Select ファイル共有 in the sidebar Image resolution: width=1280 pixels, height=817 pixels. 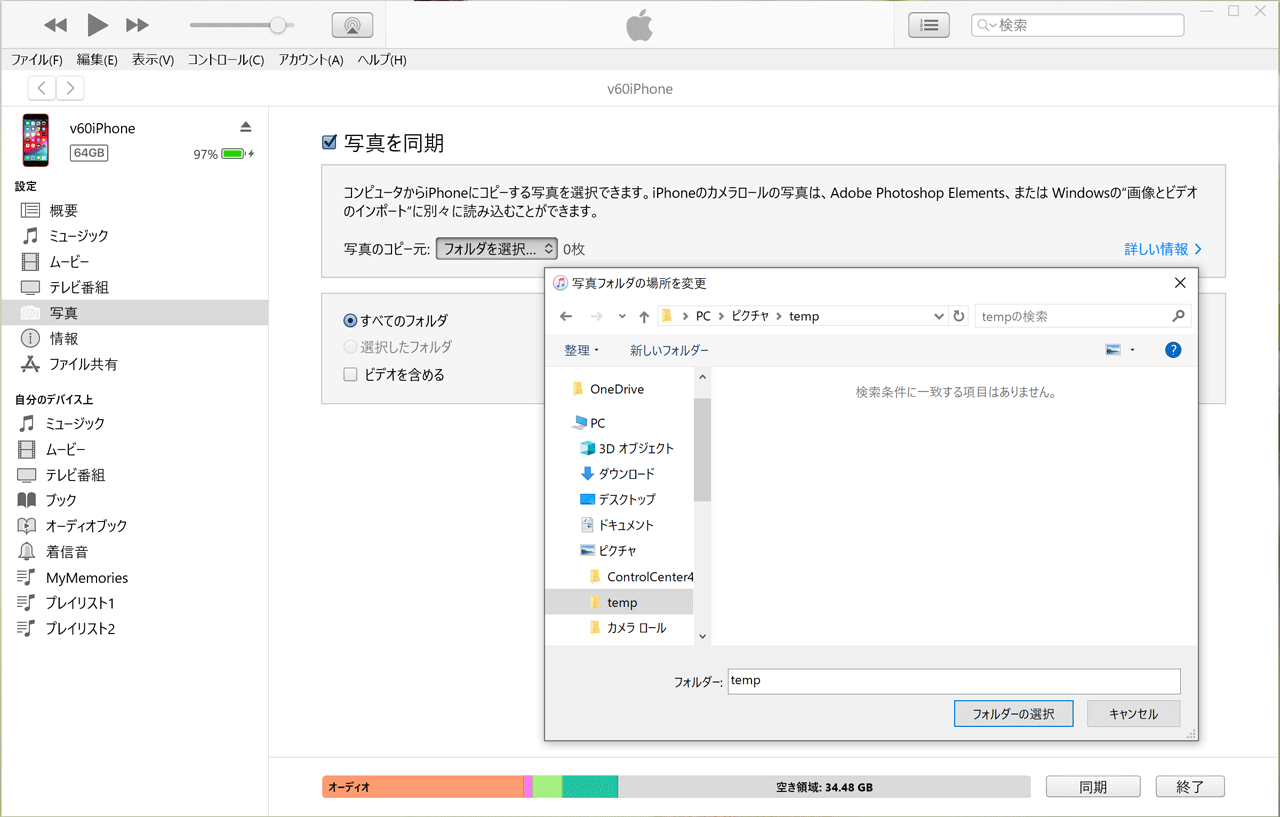click(134, 364)
